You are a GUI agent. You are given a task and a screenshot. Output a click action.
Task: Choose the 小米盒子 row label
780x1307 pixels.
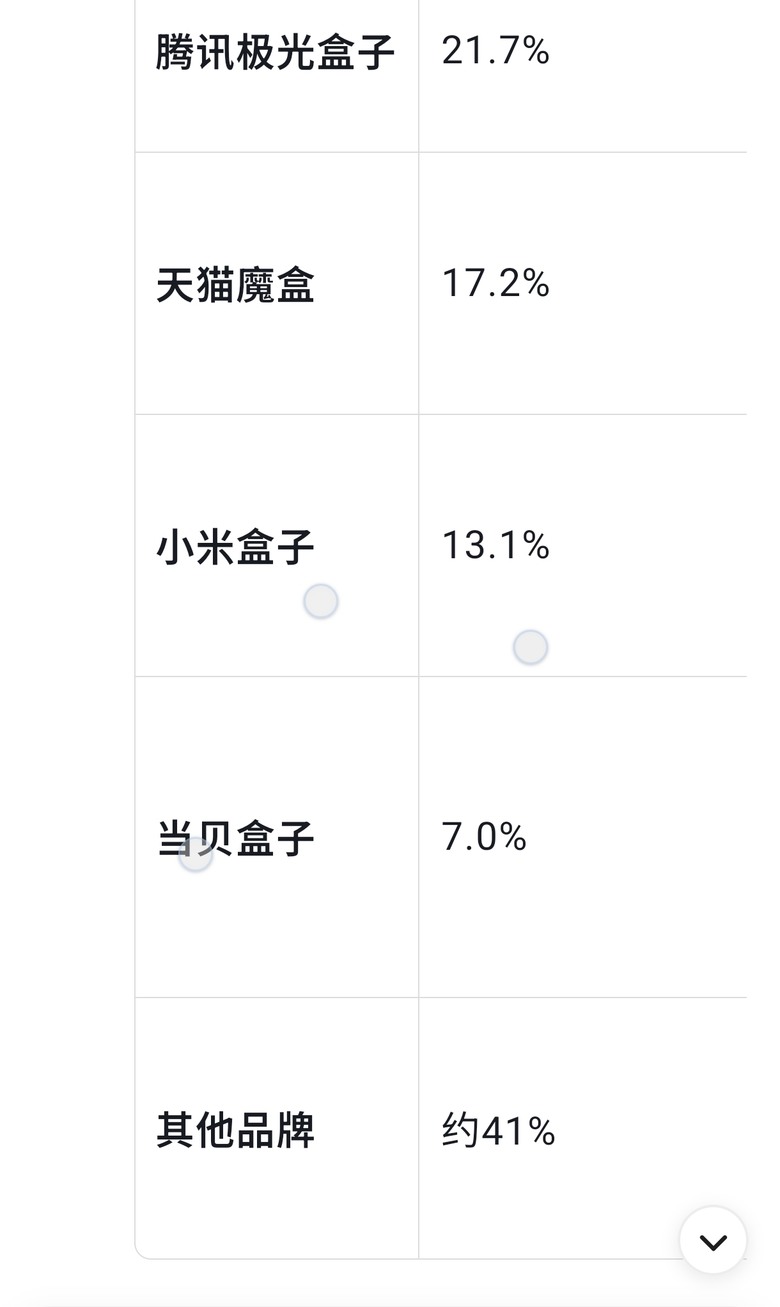(236, 547)
